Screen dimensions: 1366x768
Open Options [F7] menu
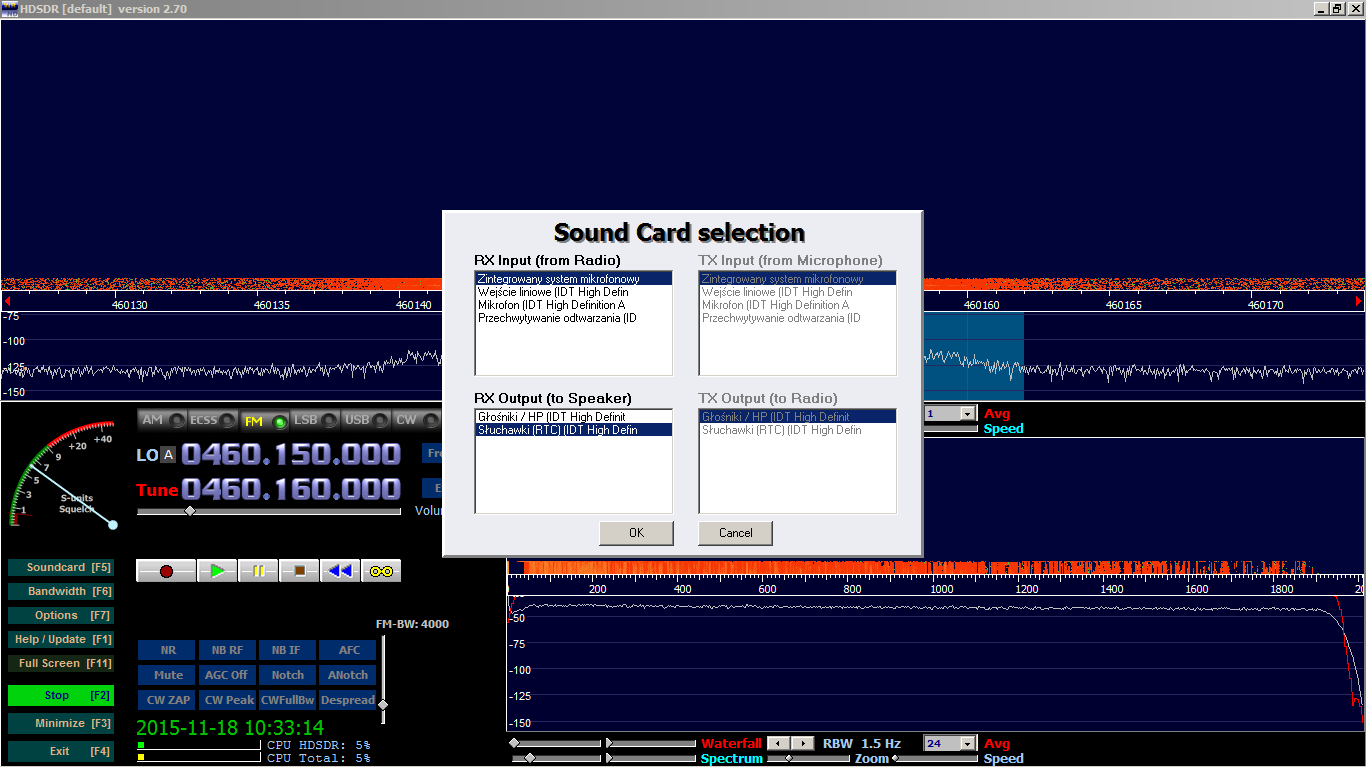point(60,615)
